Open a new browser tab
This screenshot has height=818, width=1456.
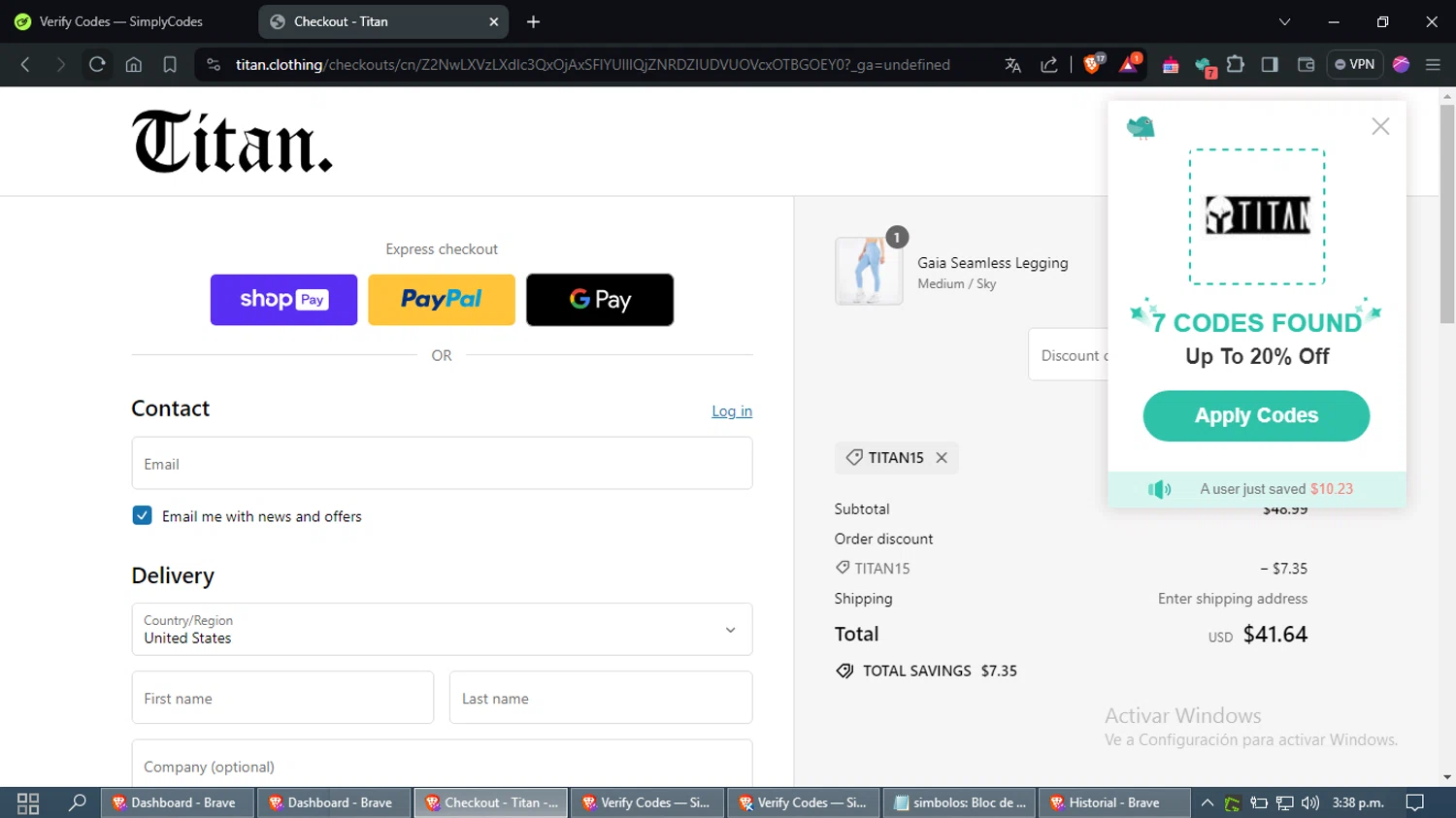(x=533, y=21)
